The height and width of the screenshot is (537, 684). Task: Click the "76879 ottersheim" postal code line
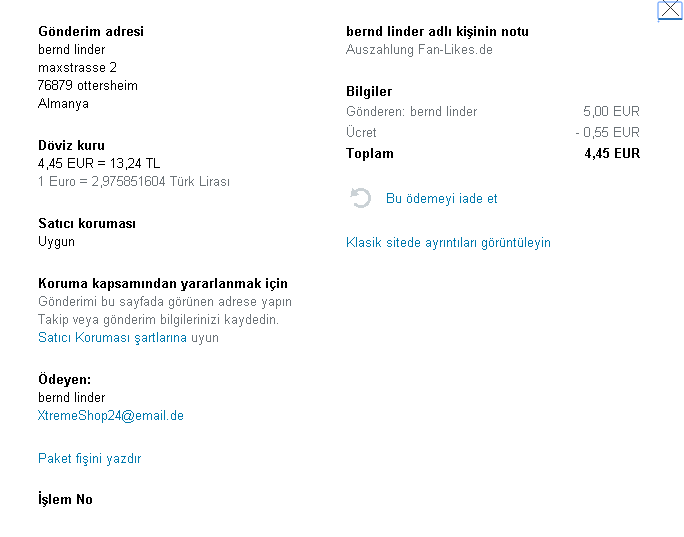coord(88,86)
